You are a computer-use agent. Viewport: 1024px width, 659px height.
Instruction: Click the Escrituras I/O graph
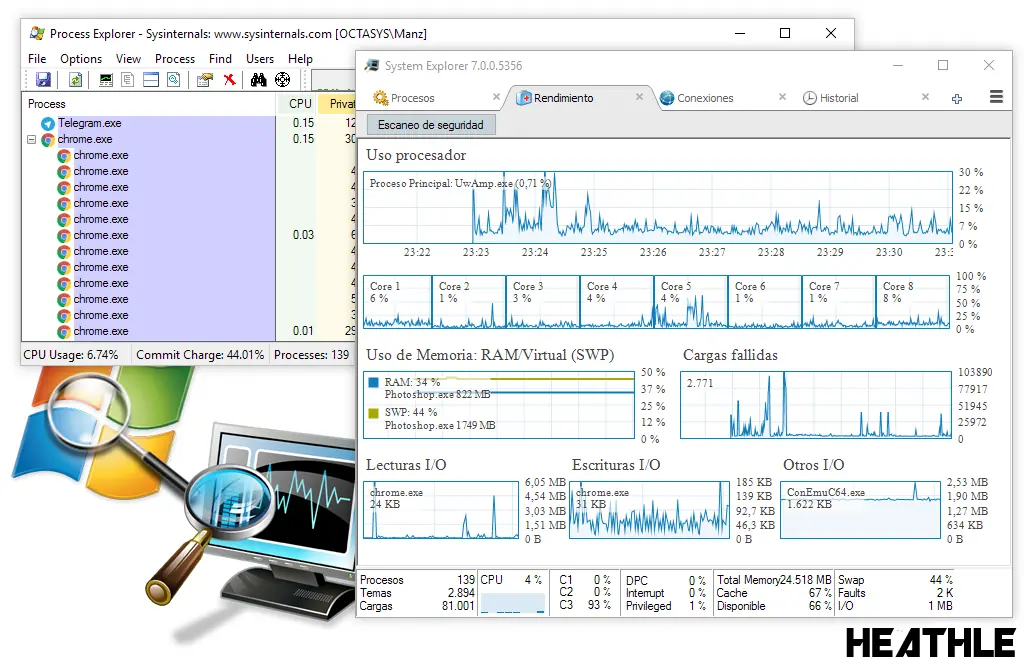(x=649, y=510)
